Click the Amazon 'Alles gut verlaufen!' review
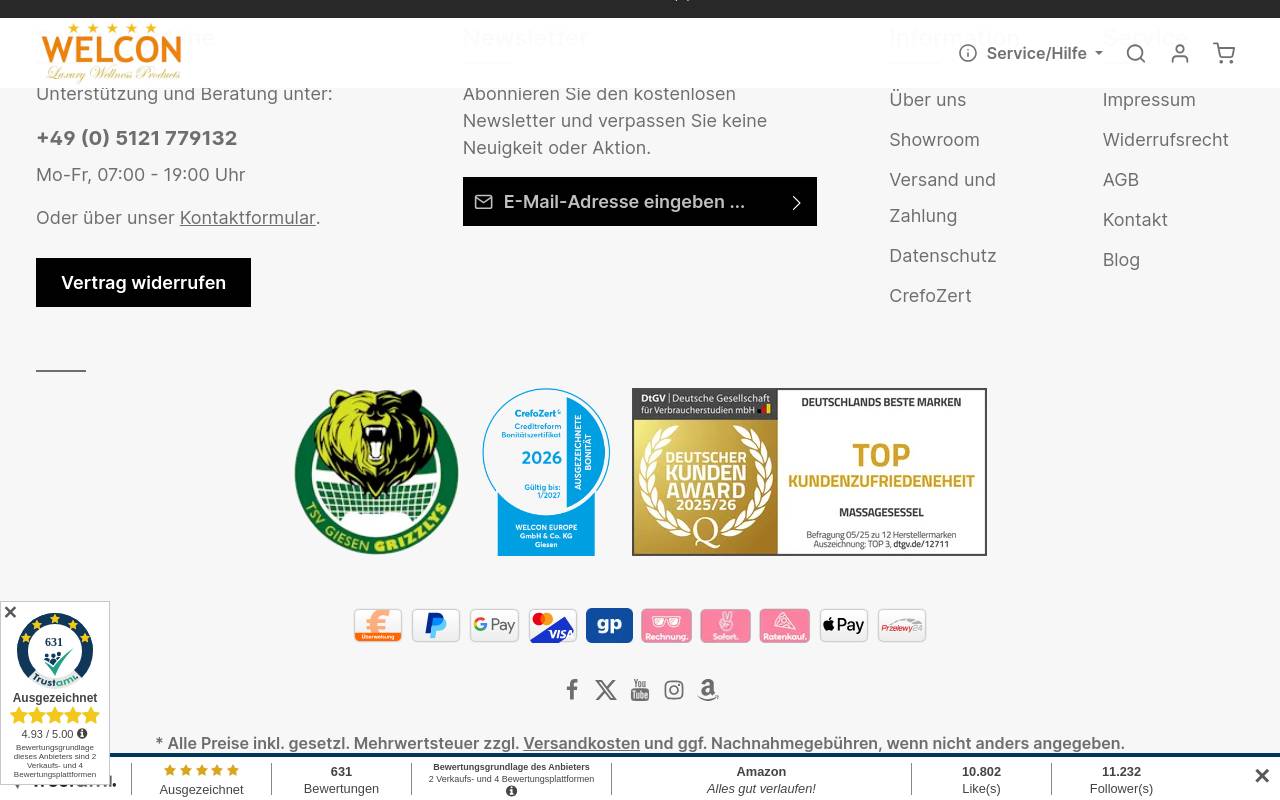This screenshot has height=800, width=1280. coord(761,780)
